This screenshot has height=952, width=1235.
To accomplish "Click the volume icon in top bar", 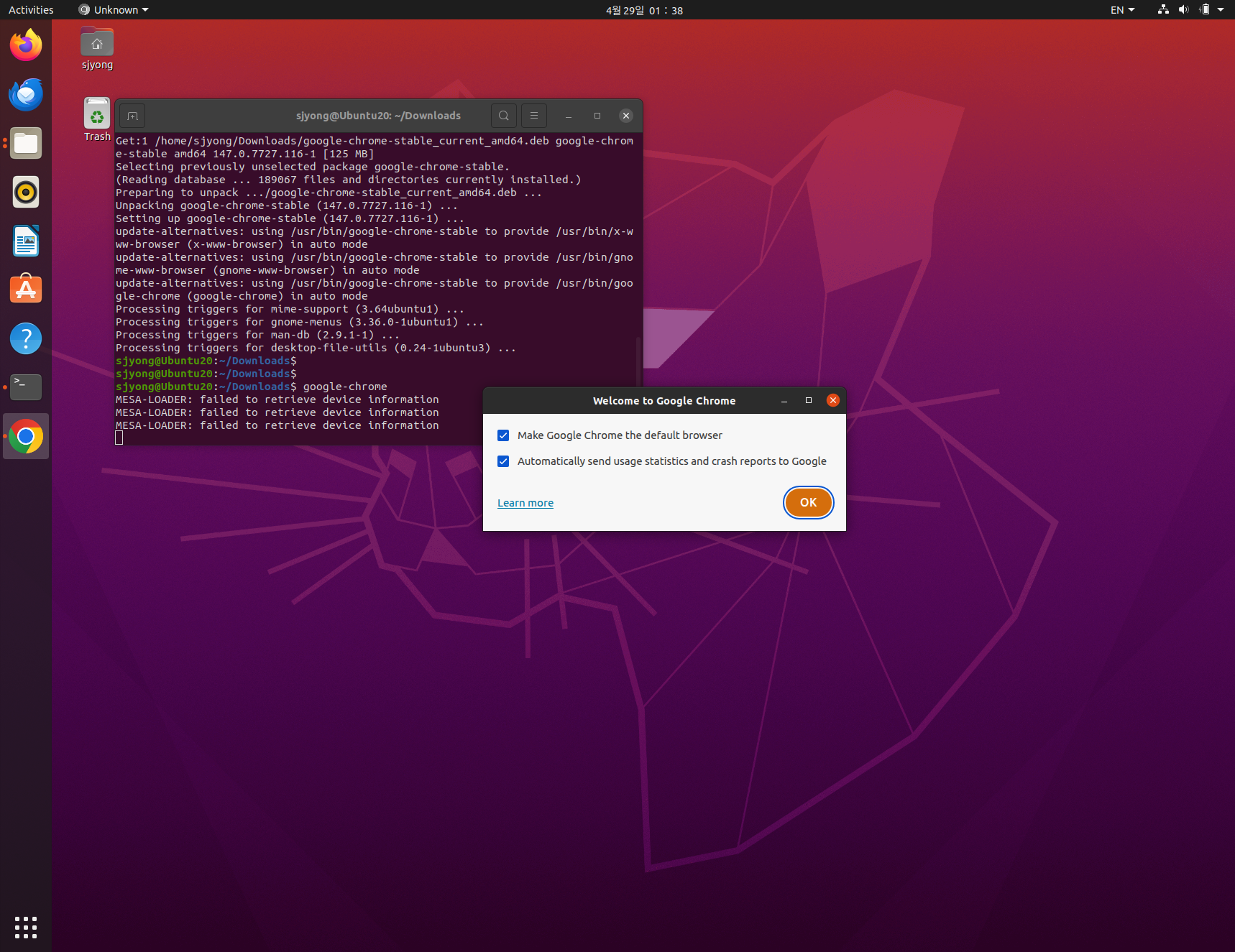I will coord(1184,10).
